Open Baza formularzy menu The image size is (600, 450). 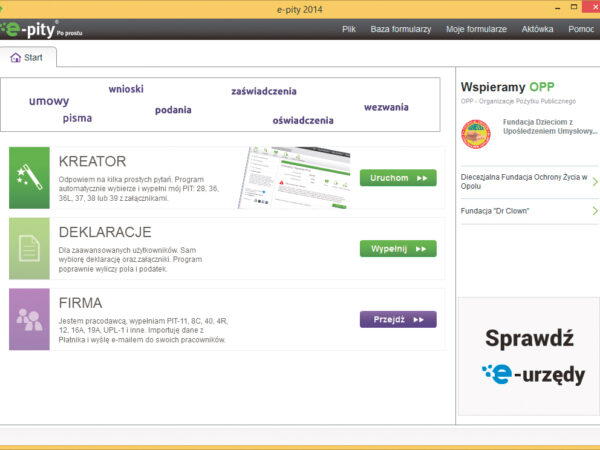click(400, 29)
